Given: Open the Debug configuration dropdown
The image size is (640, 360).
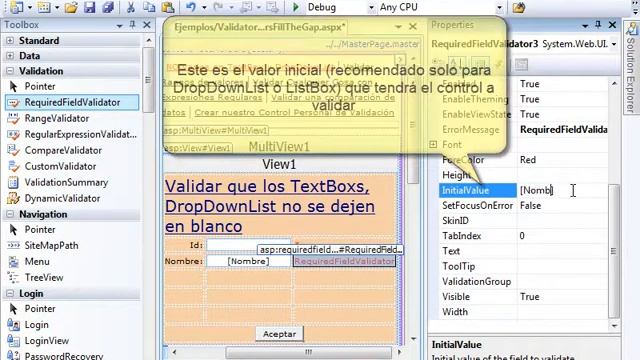Looking at the screenshot, I should coord(371,8).
